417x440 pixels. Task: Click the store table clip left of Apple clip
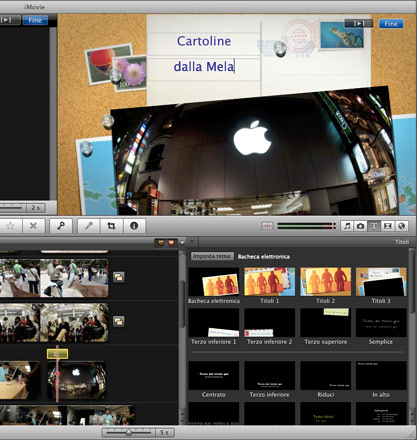[19, 380]
